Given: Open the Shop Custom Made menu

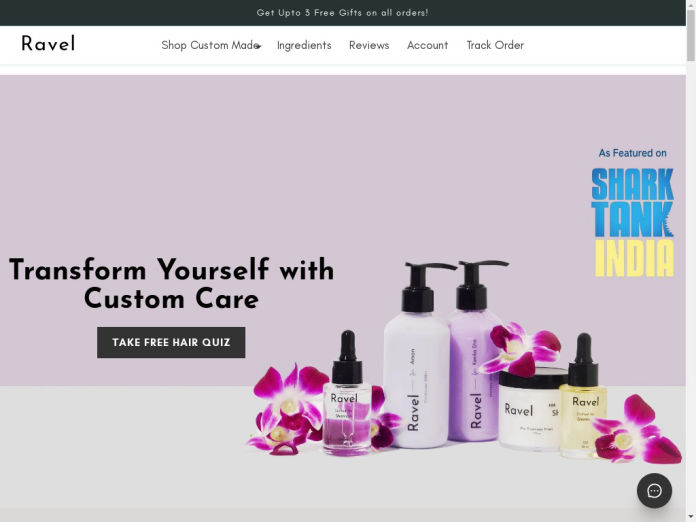Looking at the screenshot, I should point(210,45).
